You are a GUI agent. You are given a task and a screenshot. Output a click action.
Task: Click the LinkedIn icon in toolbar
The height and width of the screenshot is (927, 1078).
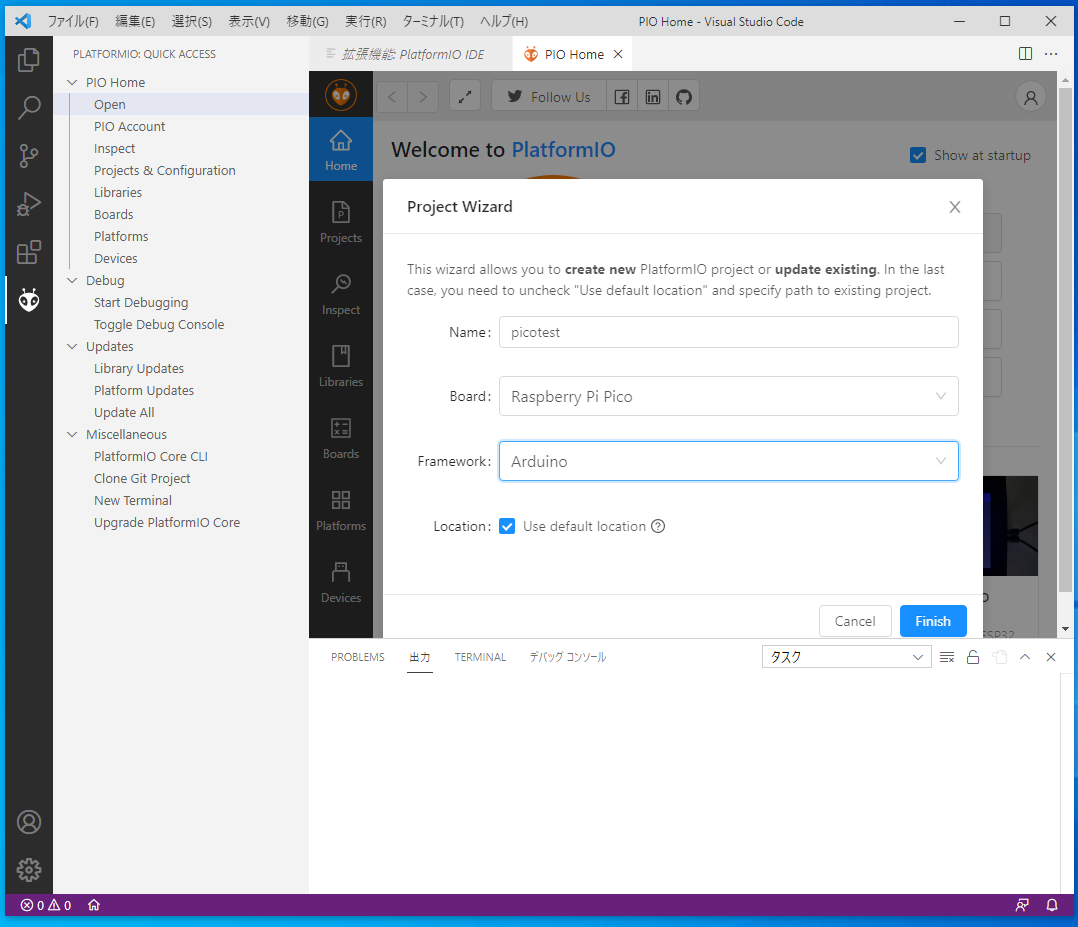[x=652, y=97]
